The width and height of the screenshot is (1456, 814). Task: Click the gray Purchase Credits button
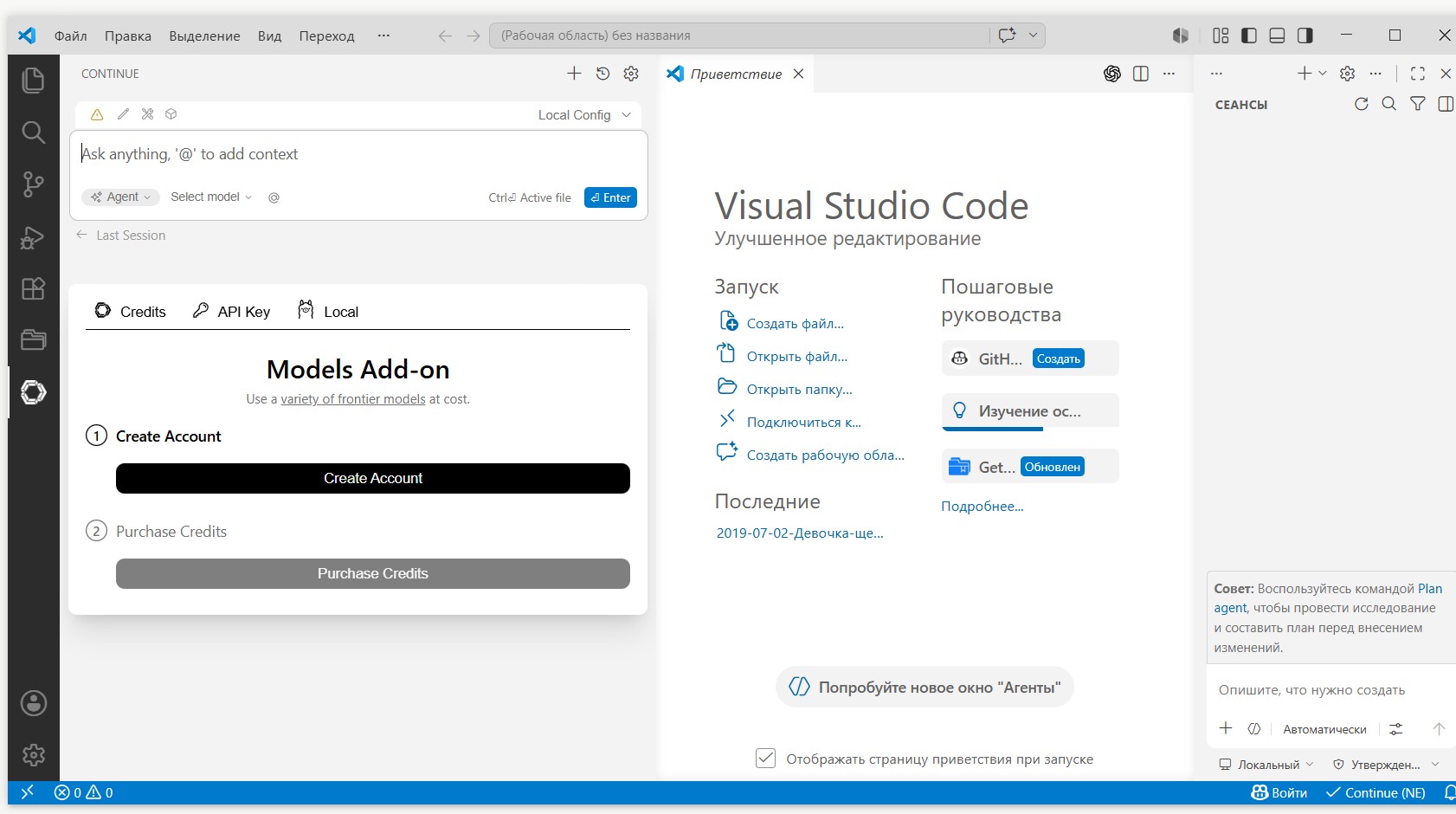click(373, 573)
